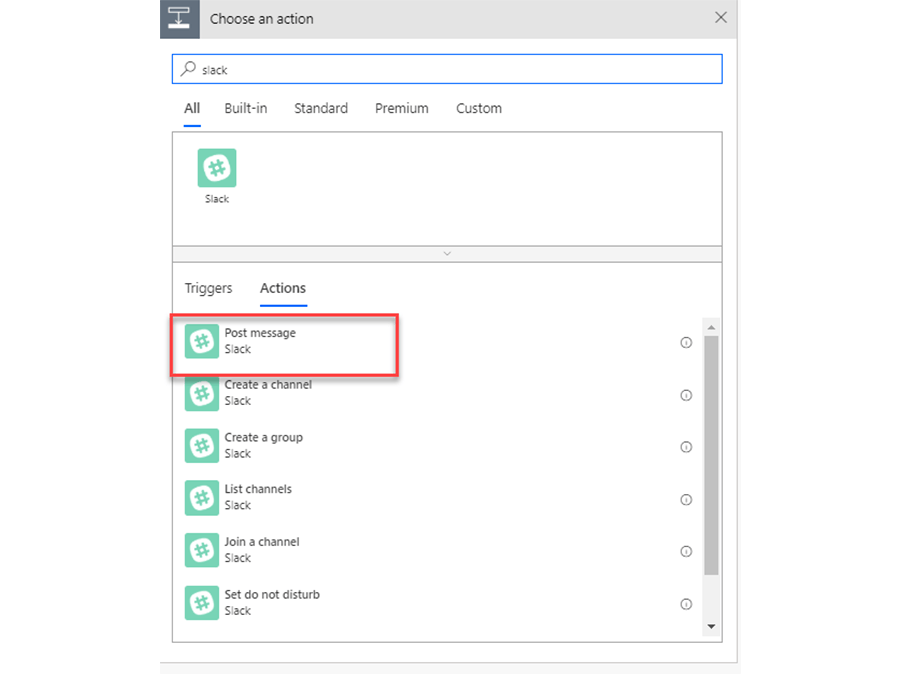Viewport: 900px width, 674px height.
Task: Show info for Post message action
Action: click(686, 343)
